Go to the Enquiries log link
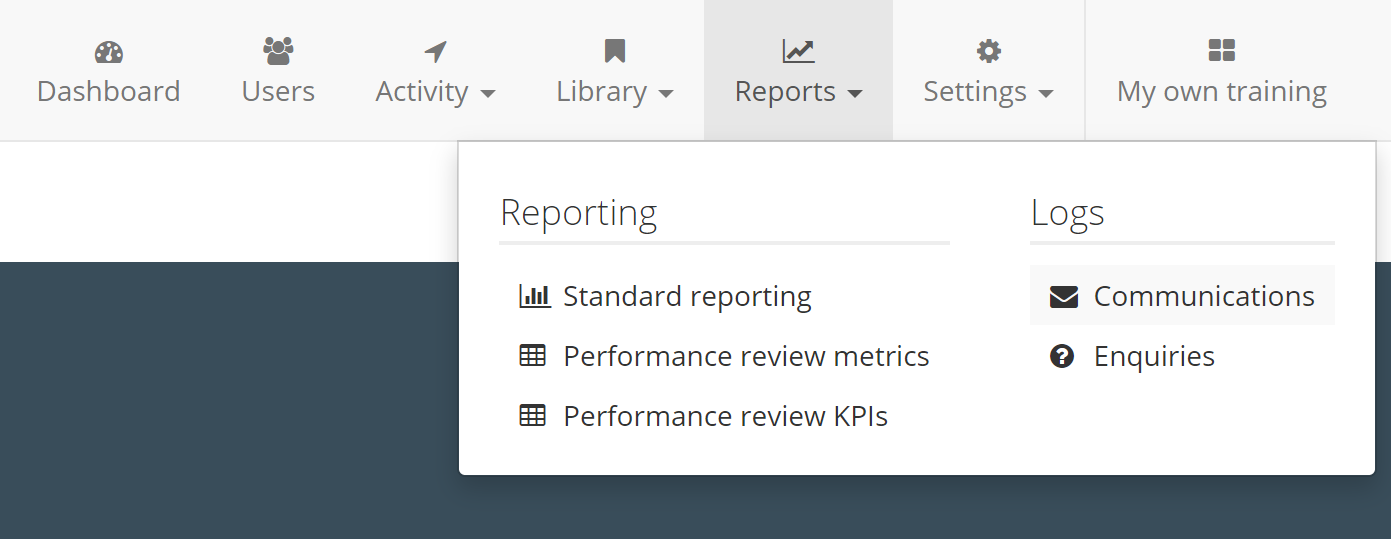This screenshot has height=539, width=1391. (1154, 357)
